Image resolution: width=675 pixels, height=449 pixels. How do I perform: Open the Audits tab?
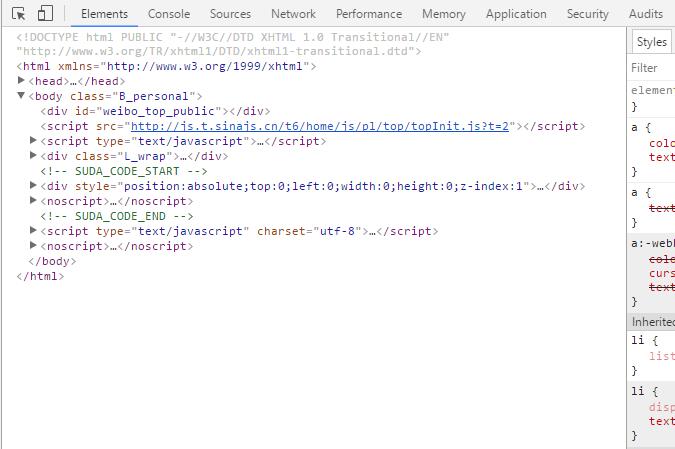[646, 14]
